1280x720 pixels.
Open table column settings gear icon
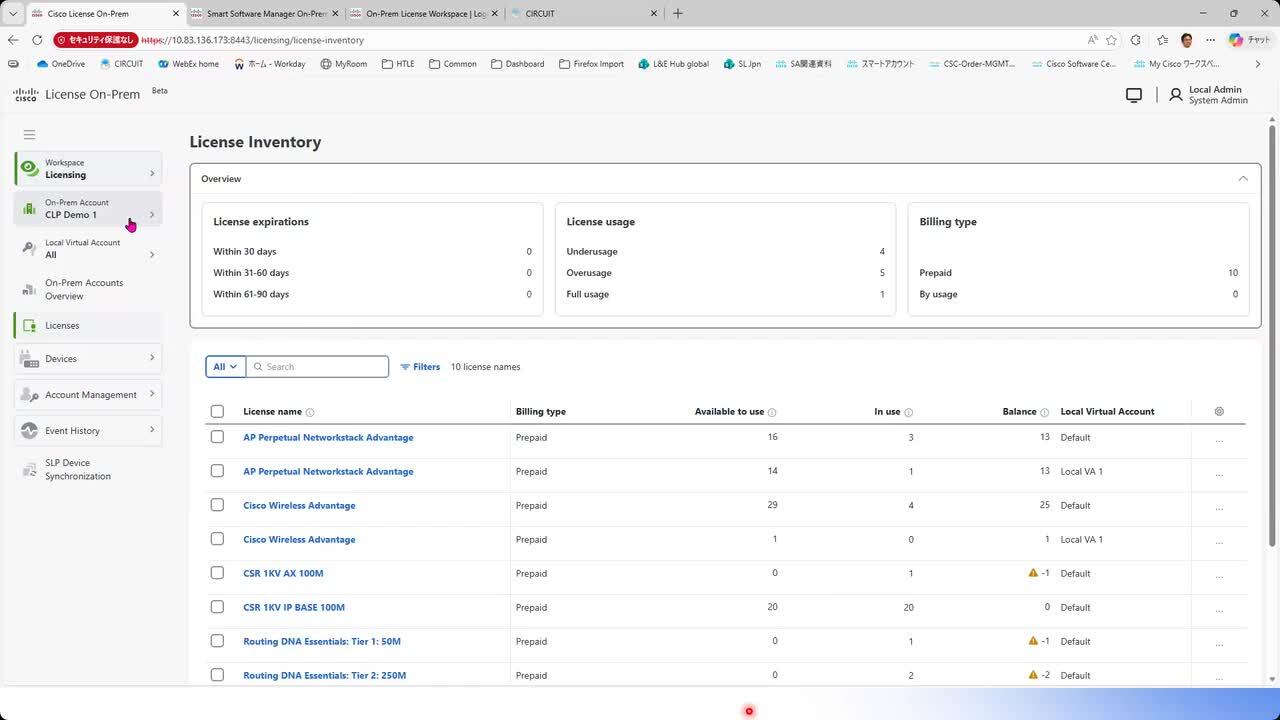1218,412
